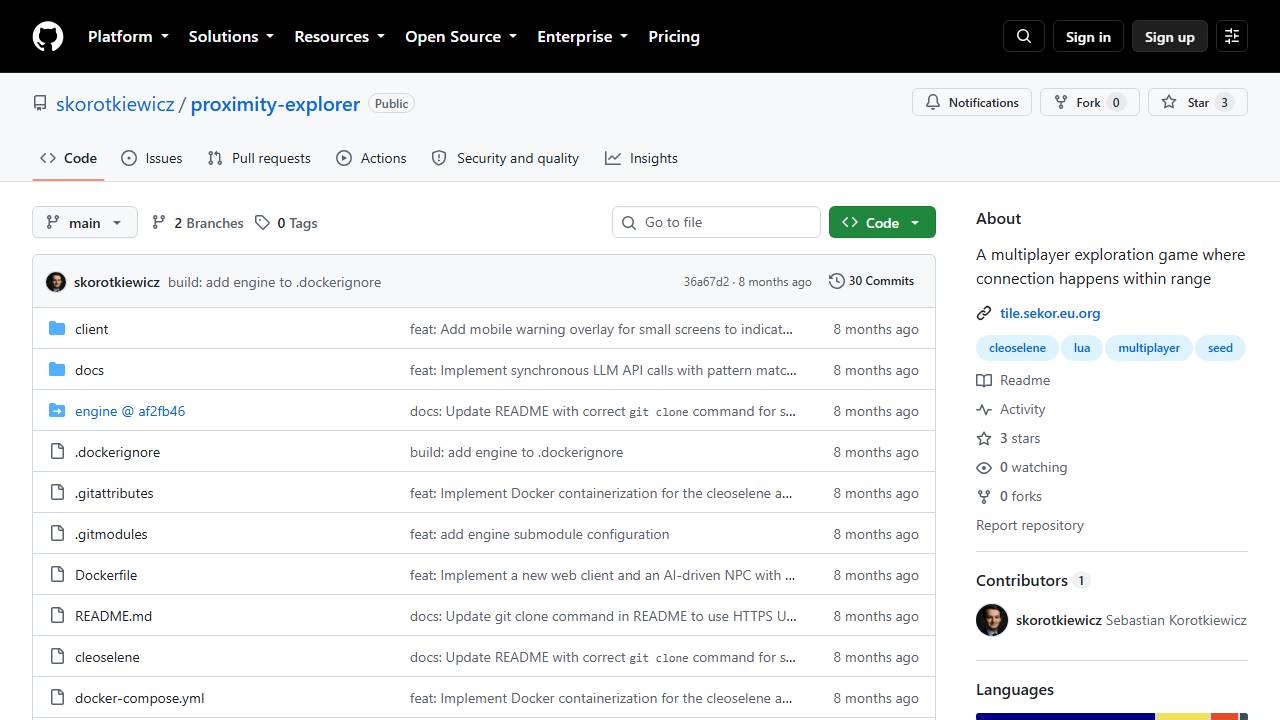This screenshot has height=720, width=1280.
Task: Open the tile.sekor.eu.org link
Action: tap(1050, 313)
